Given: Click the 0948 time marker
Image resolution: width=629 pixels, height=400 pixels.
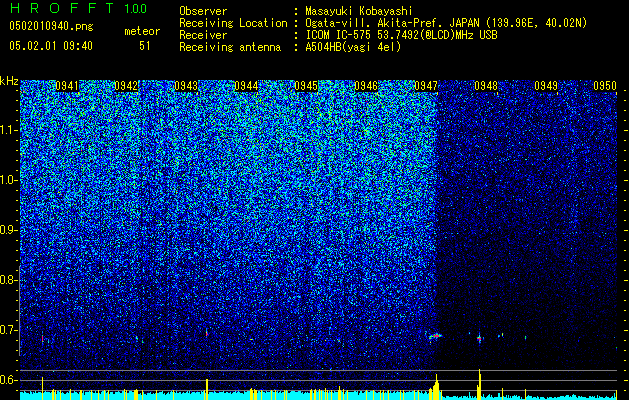Looking at the screenshot, I should 486,86.
